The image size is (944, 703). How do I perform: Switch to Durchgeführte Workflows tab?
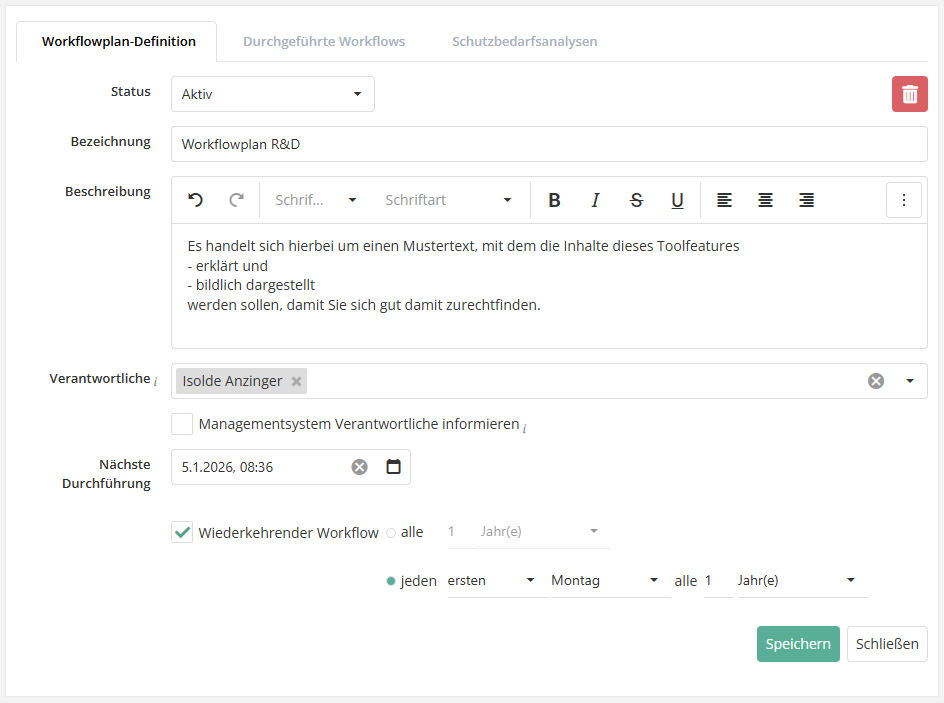[x=324, y=42]
